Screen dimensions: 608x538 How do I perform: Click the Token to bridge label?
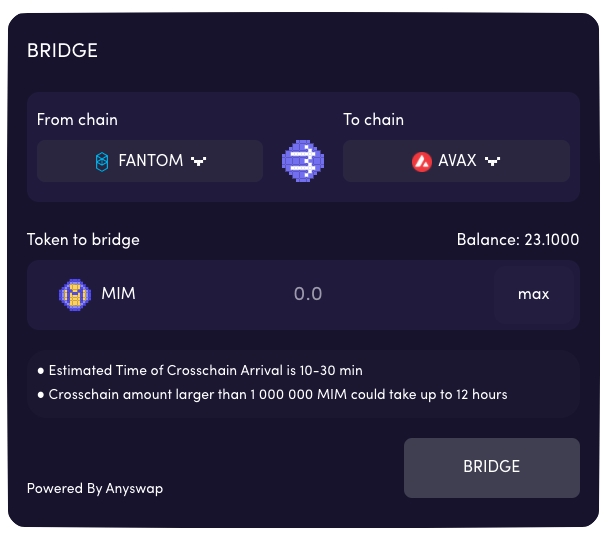[x=83, y=240]
